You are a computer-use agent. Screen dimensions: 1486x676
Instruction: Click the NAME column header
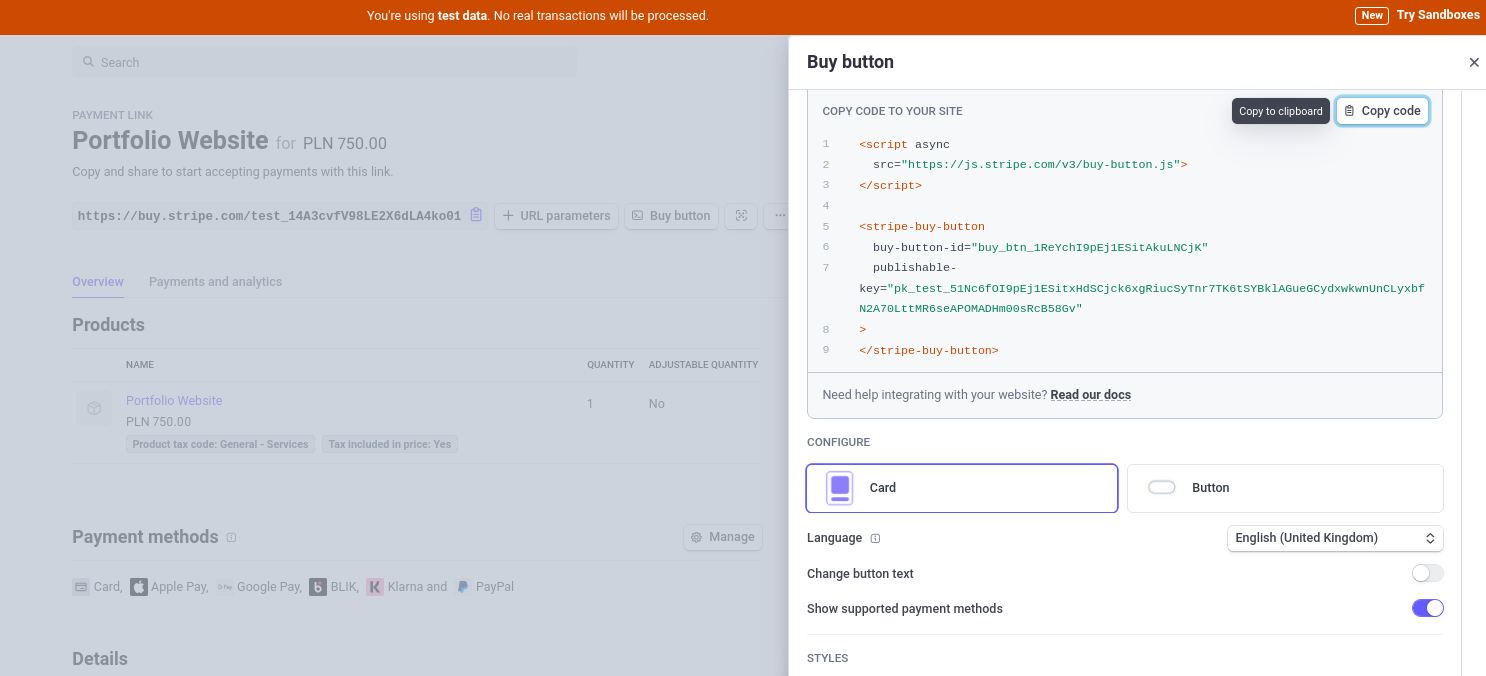(140, 365)
